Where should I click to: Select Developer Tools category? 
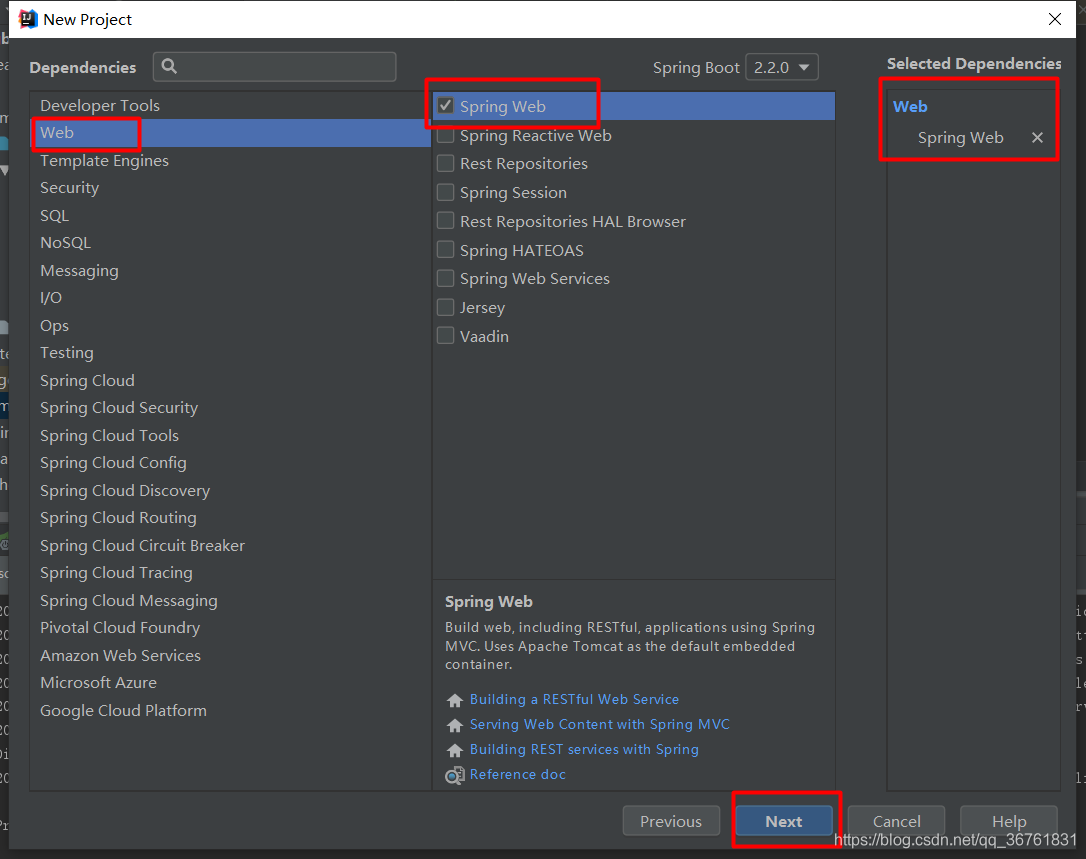(x=230, y=105)
